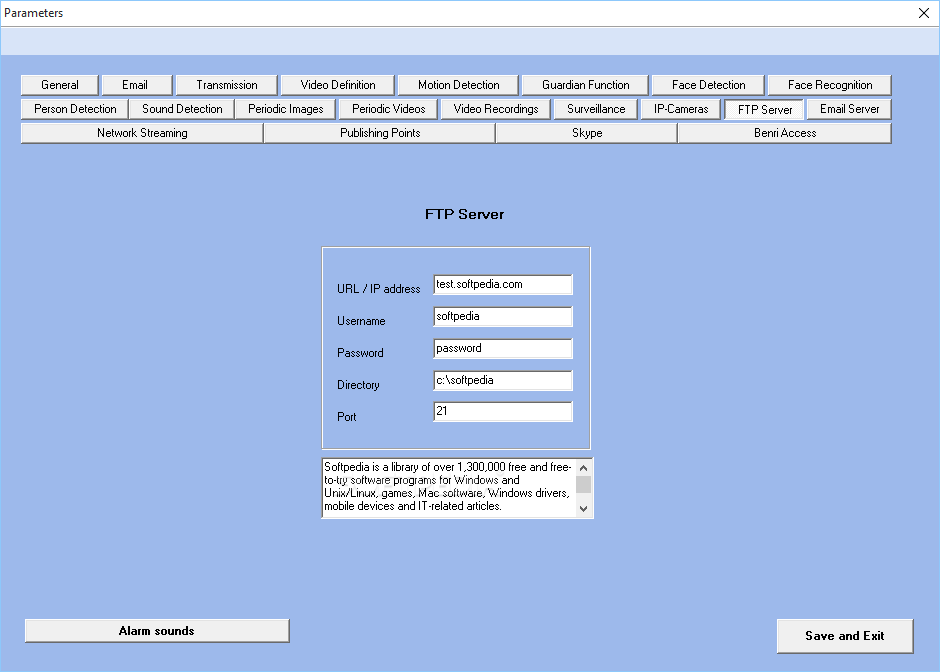Click the FTP Server heading
Screen dimensions: 940x672
[x=465, y=215]
